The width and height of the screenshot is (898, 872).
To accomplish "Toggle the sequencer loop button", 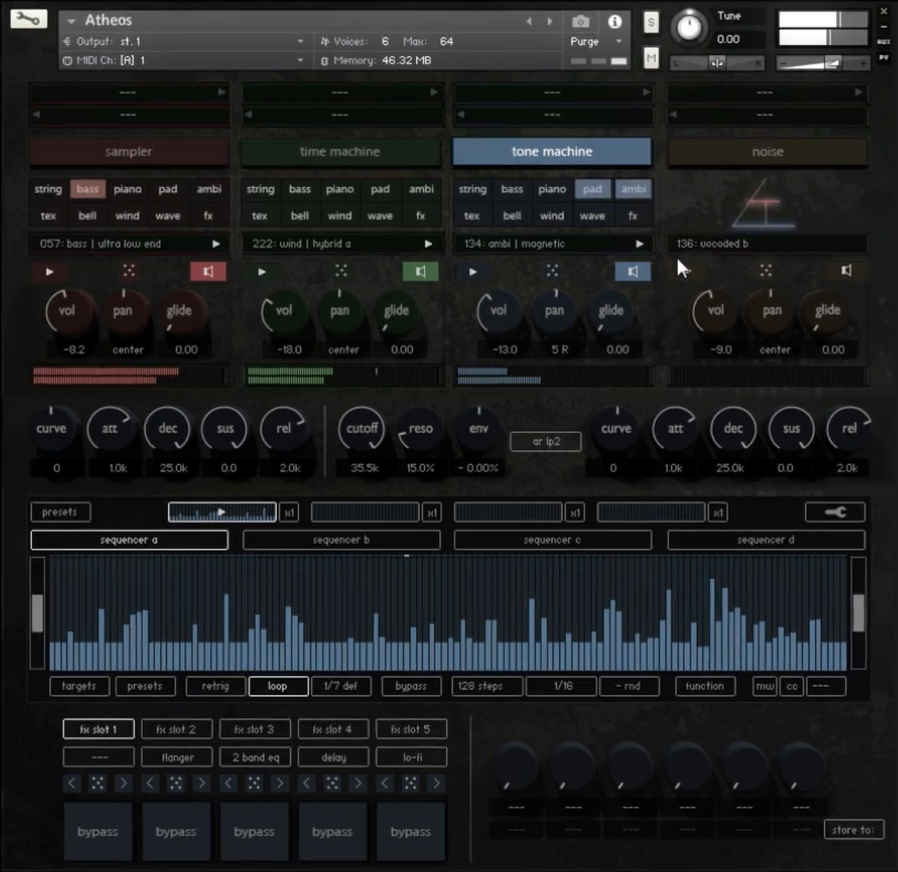I will click(278, 686).
